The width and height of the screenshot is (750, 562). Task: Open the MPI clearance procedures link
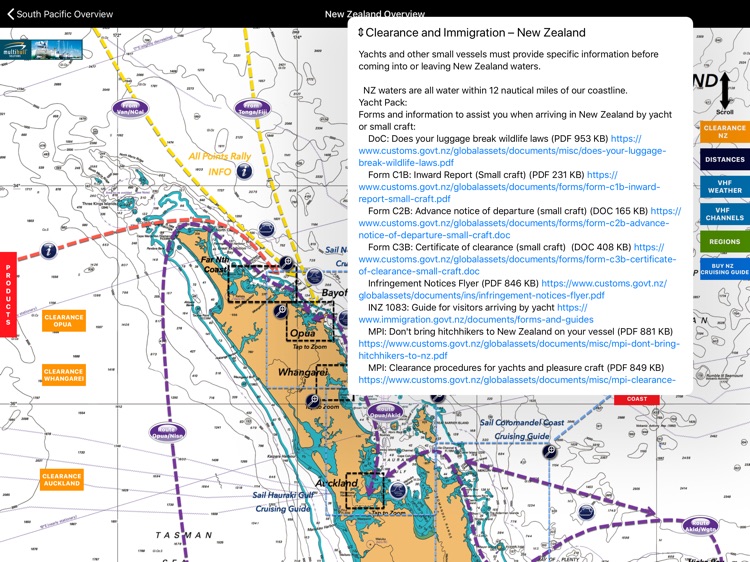(517, 380)
